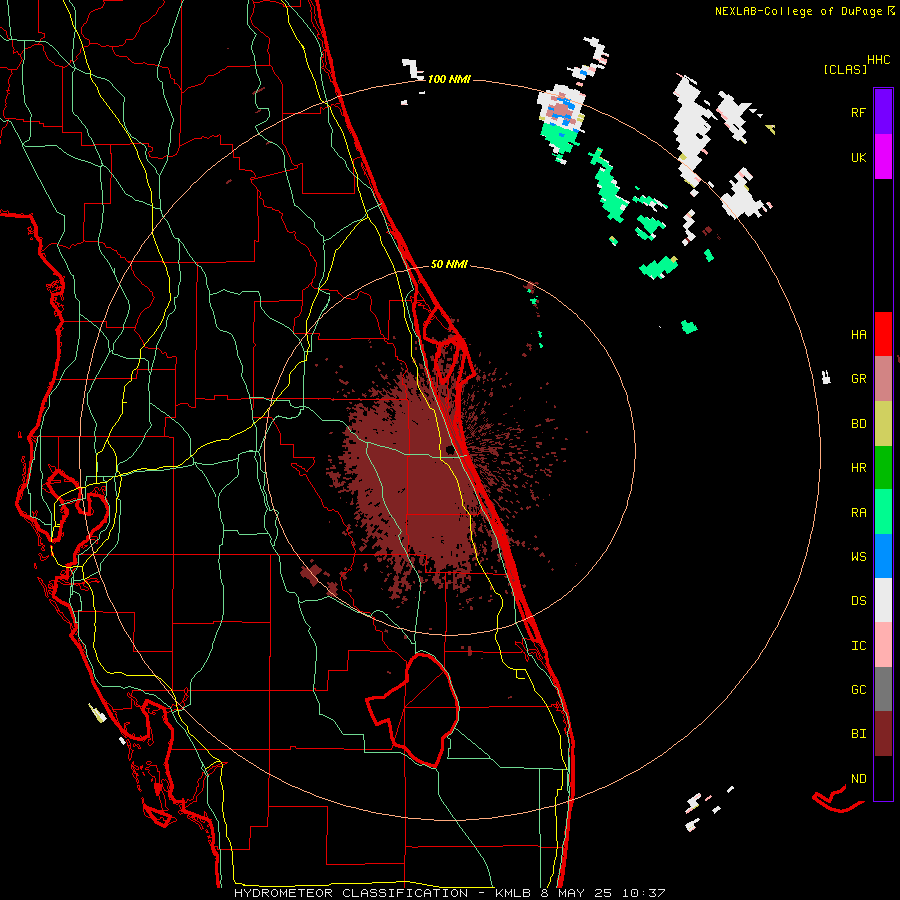The height and width of the screenshot is (900, 900).
Task: Click the [CLAS] legend heading
Action: point(845,69)
